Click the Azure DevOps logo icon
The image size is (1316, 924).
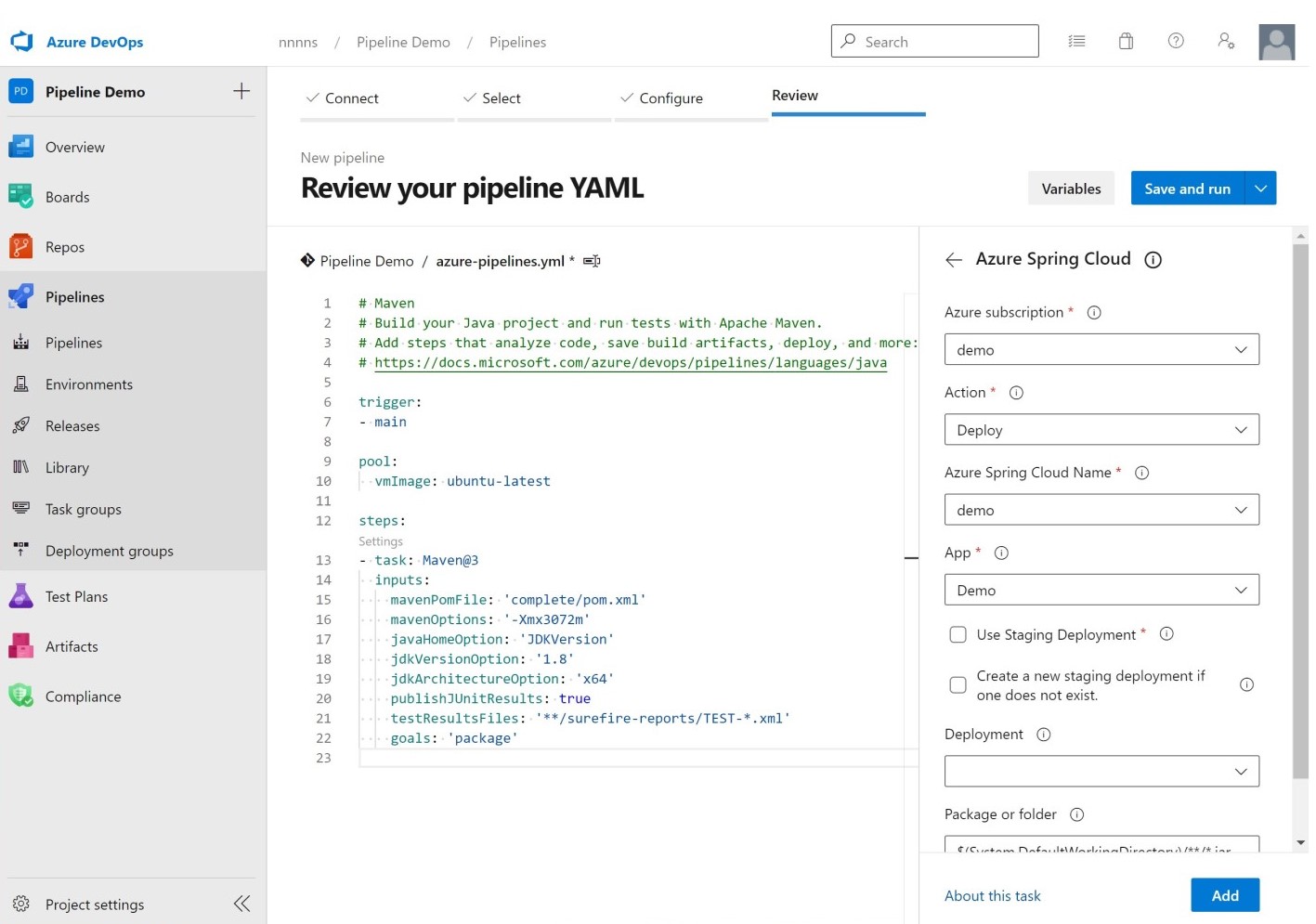[21, 42]
